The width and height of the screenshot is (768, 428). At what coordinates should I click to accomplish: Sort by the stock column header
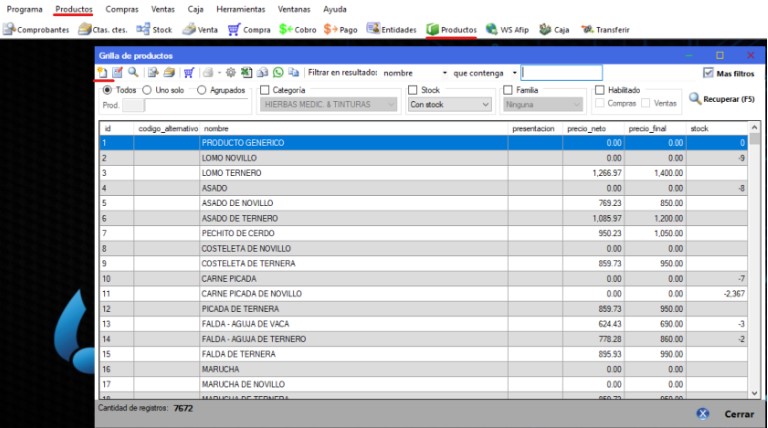717,128
